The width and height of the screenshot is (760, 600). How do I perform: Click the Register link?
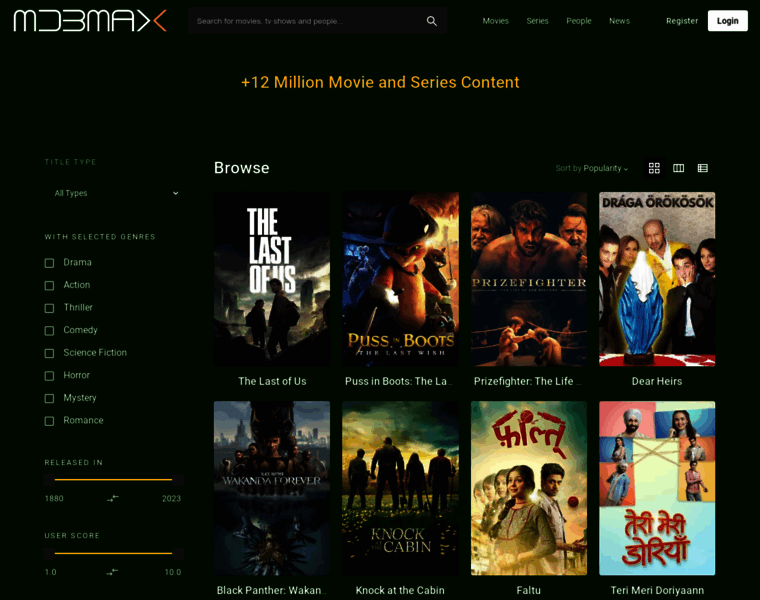[x=682, y=21]
